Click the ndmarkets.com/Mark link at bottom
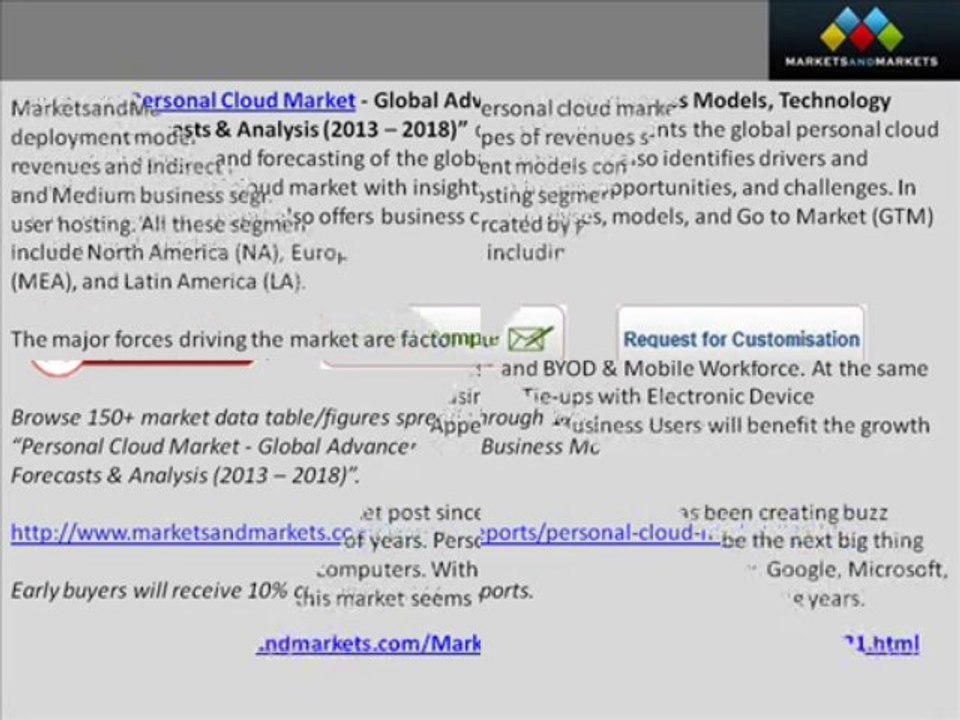The width and height of the screenshot is (960, 720). tap(369, 643)
